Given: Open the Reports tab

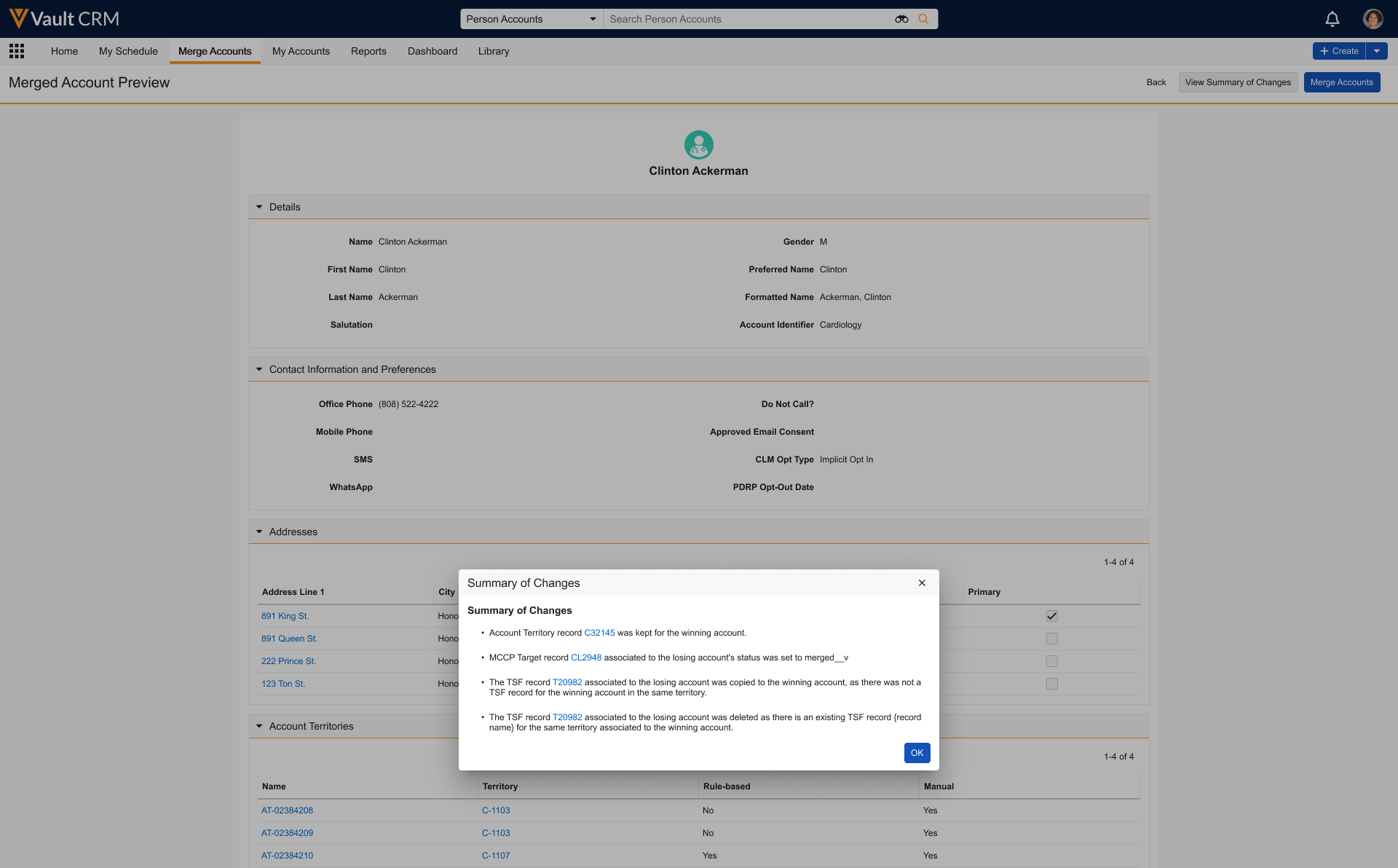Looking at the screenshot, I should 368,51.
